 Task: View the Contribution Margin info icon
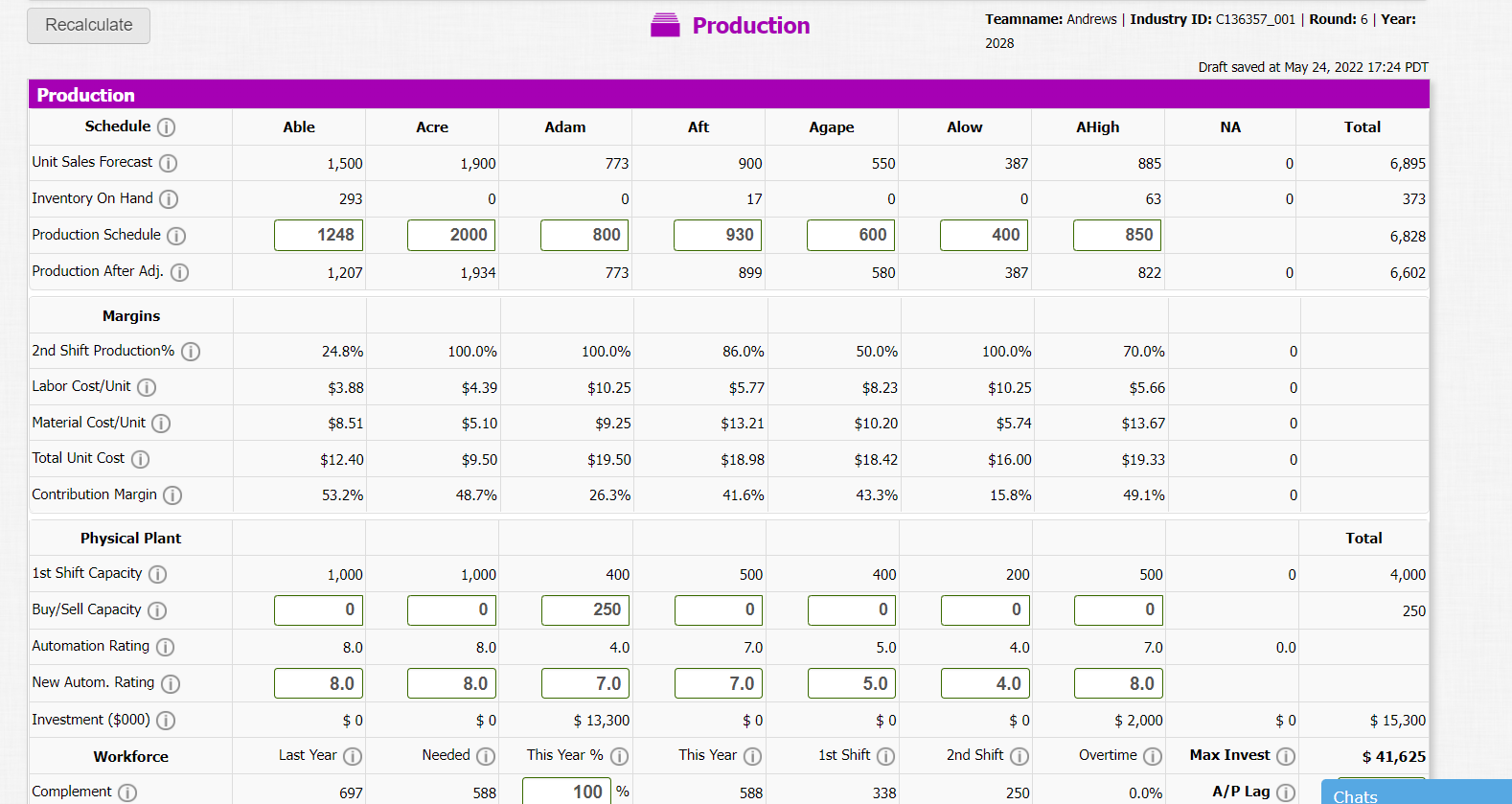pyautogui.click(x=172, y=495)
